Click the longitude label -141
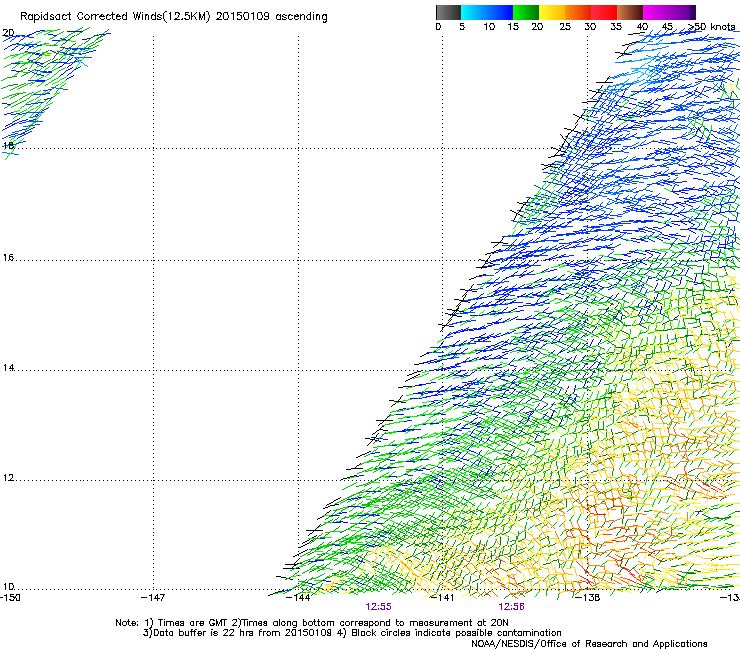The image size is (740, 650). click(442, 598)
